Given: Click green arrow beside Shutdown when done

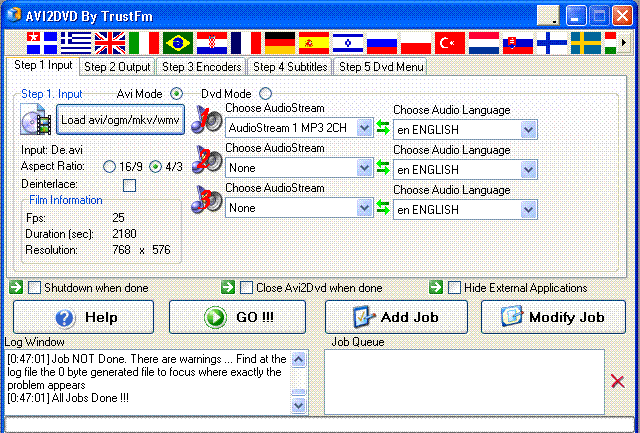Looking at the screenshot, I should [16, 287].
